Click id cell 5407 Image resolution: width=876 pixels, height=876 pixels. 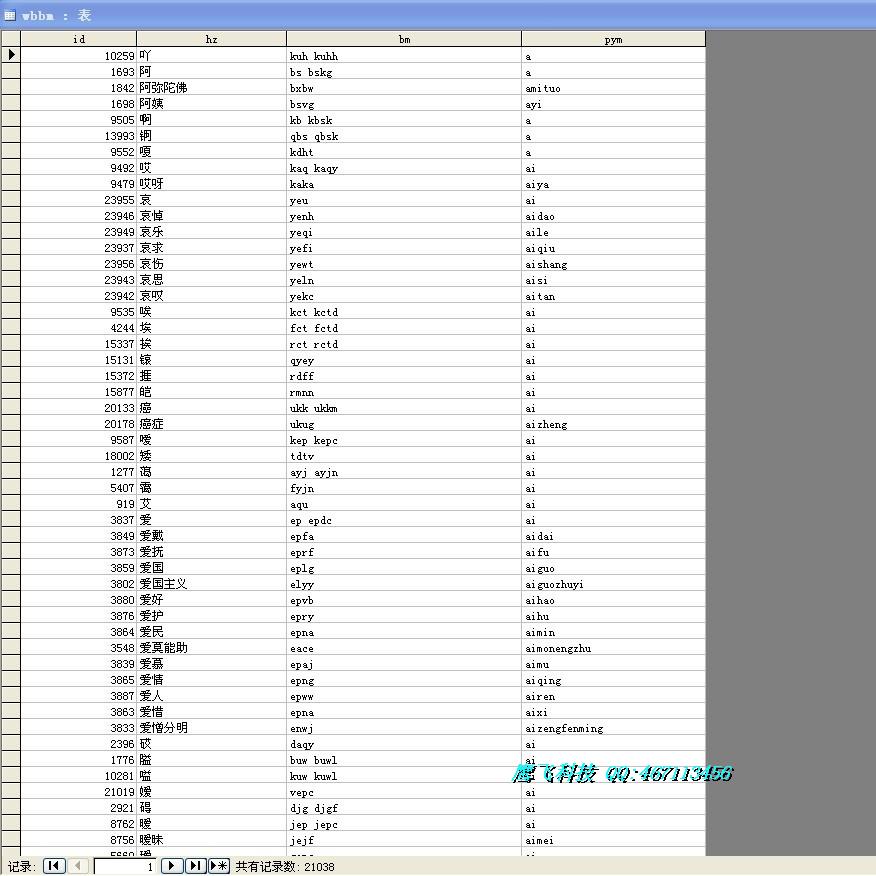pos(79,488)
